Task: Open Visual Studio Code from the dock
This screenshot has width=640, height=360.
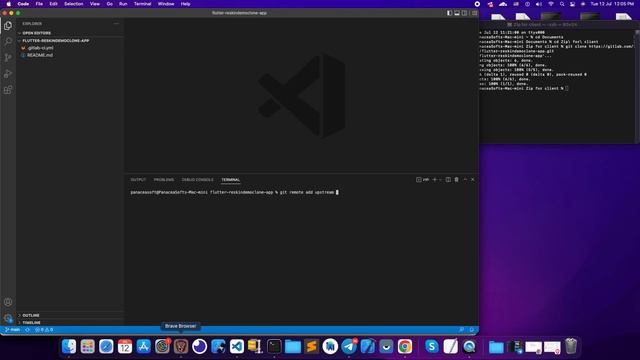Action: [x=237, y=347]
